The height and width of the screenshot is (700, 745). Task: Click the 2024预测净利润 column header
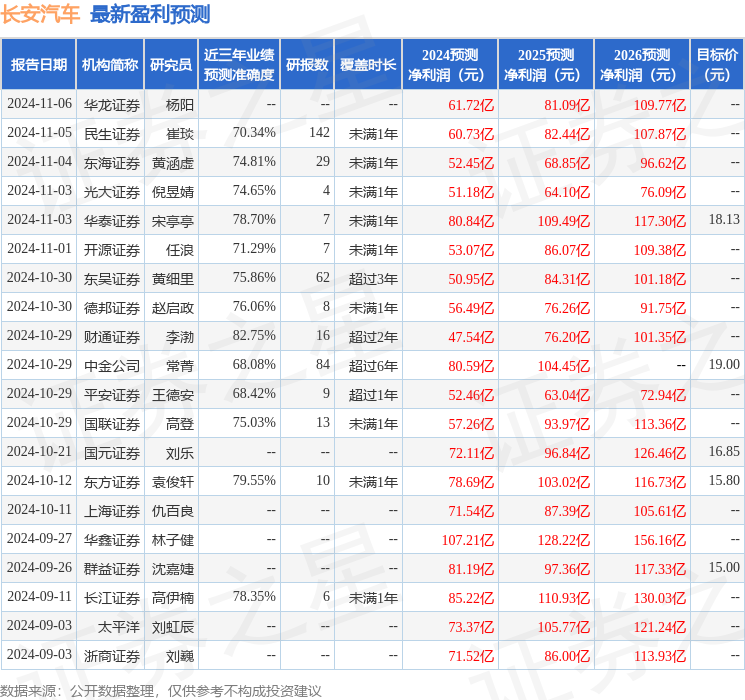coord(450,65)
